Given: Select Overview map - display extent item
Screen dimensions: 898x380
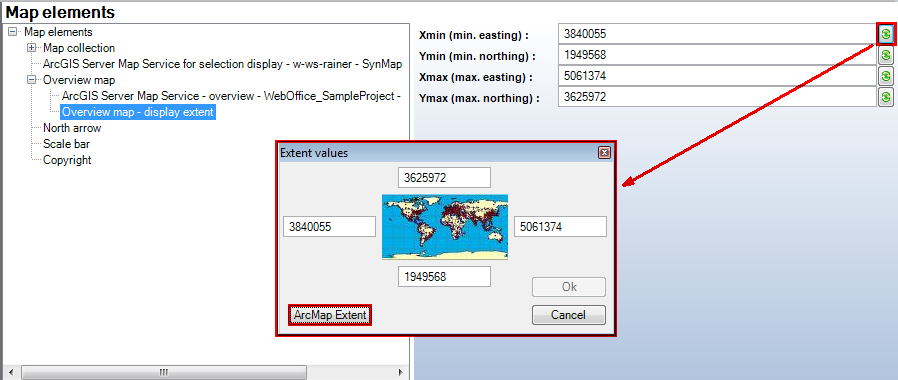Looking at the screenshot, I should [x=138, y=112].
